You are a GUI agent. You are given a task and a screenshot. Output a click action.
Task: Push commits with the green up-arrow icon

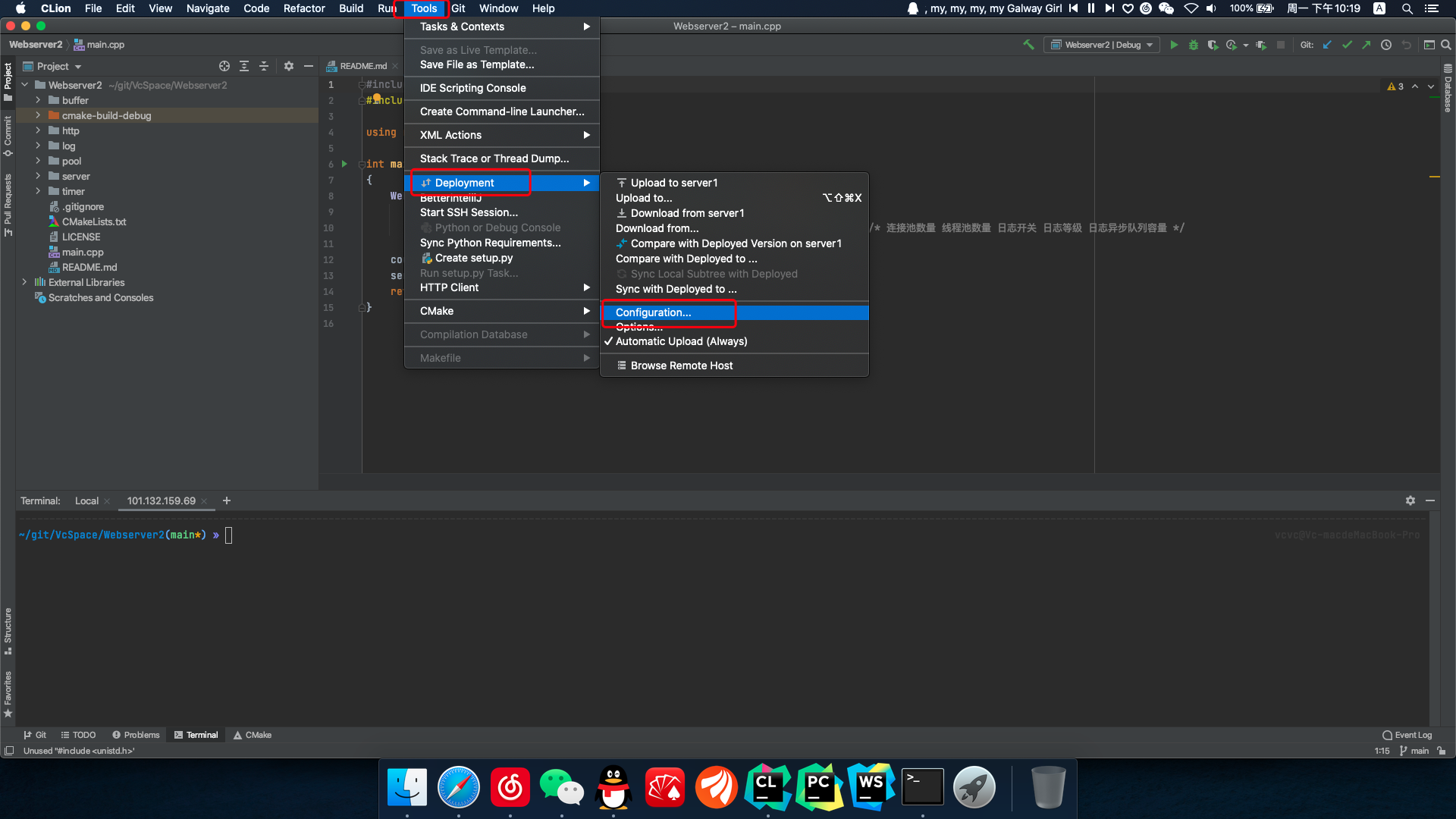(1367, 45)
